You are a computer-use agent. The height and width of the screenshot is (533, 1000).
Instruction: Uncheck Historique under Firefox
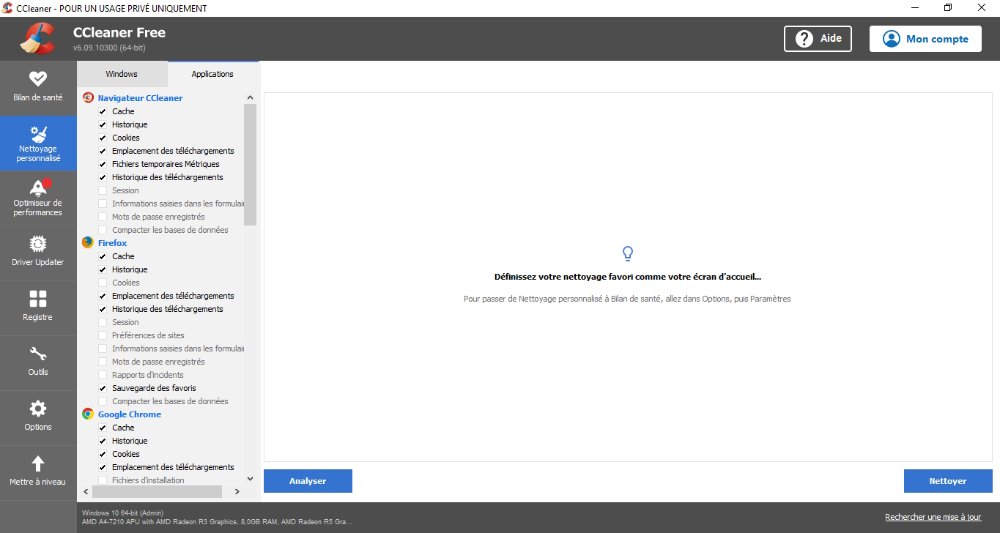click(103, 270)
